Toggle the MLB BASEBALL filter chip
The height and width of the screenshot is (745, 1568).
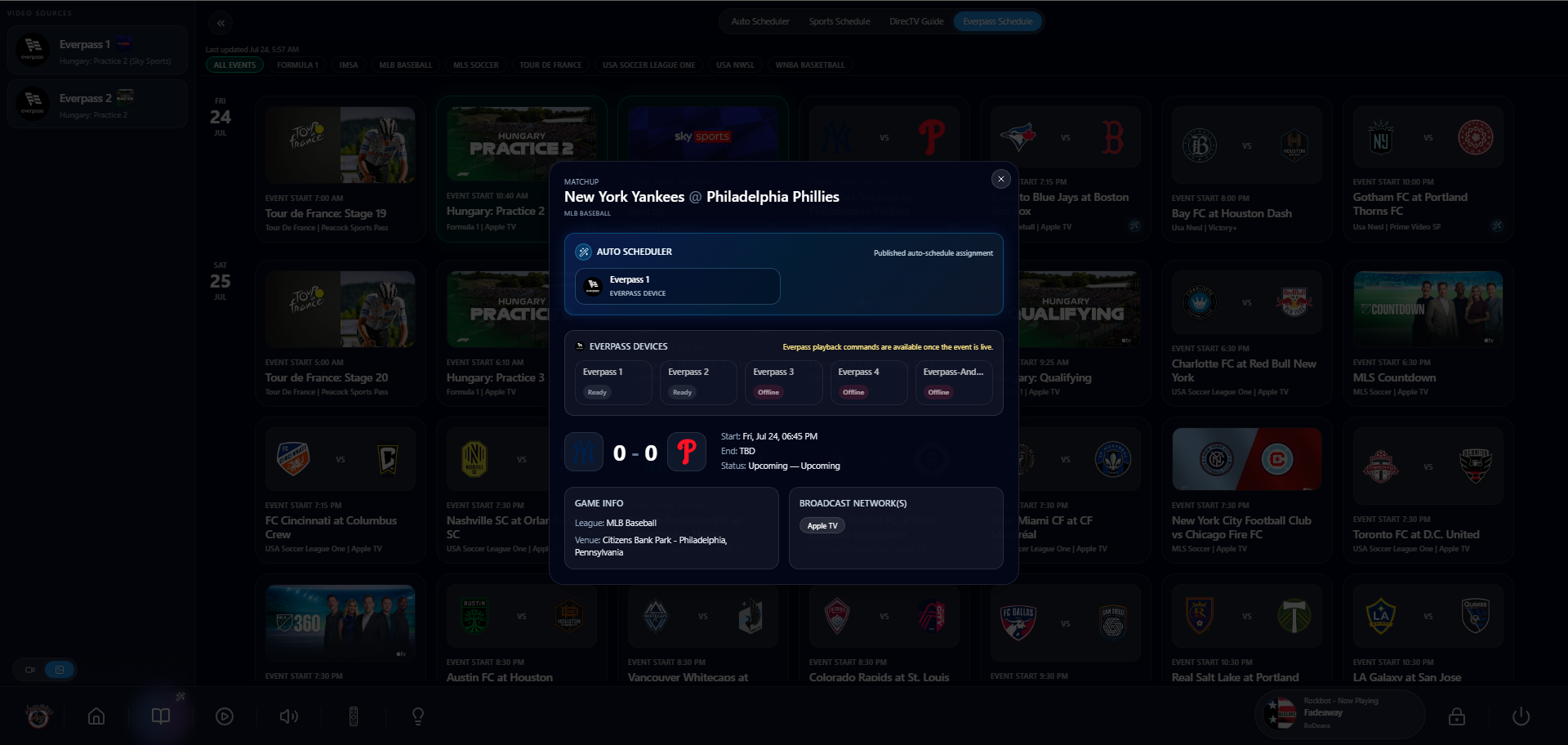pos(406,65)
